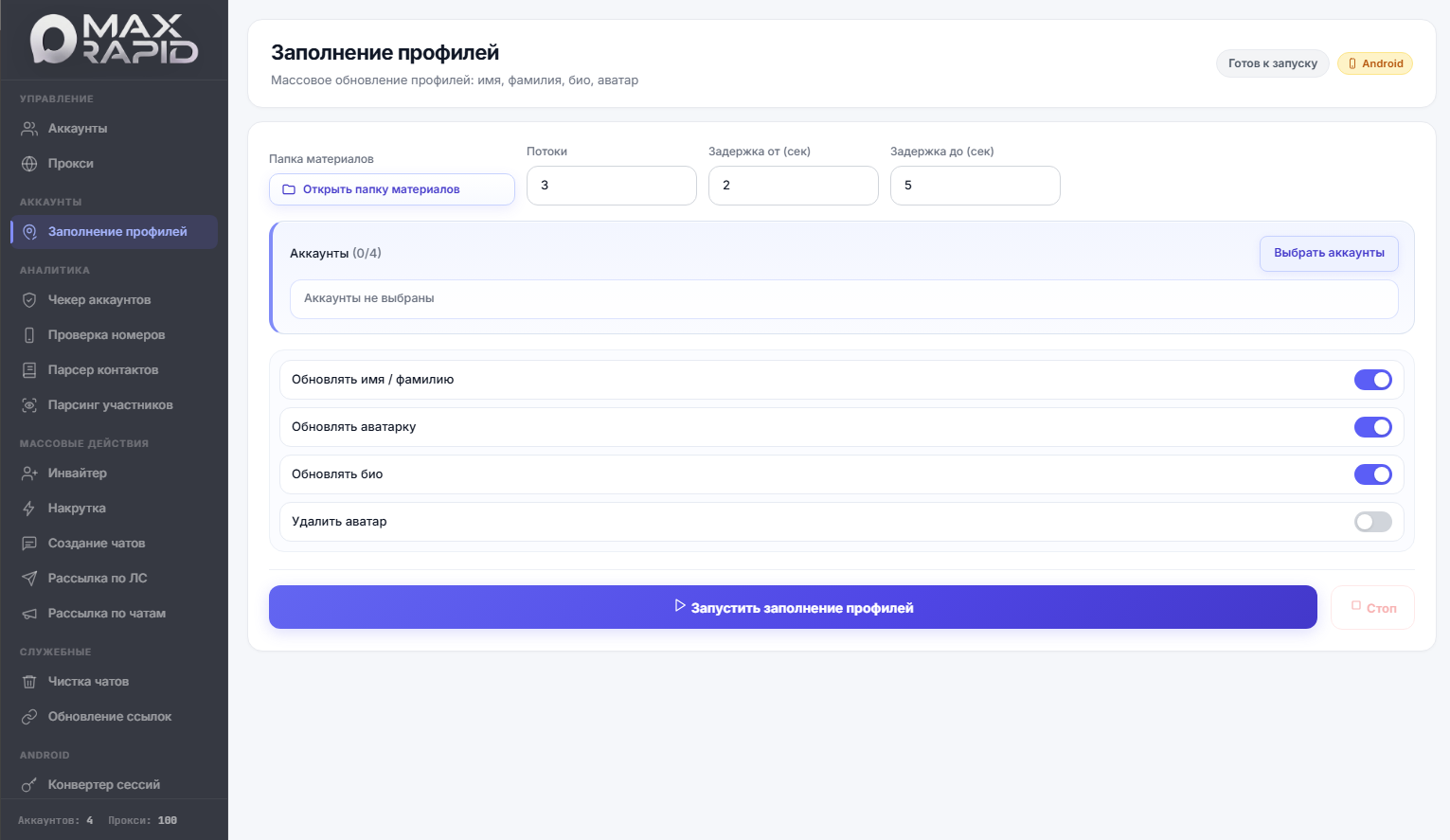Click the Proxy globe icon
The image size is (1450, 840).
tap(29, 164)
